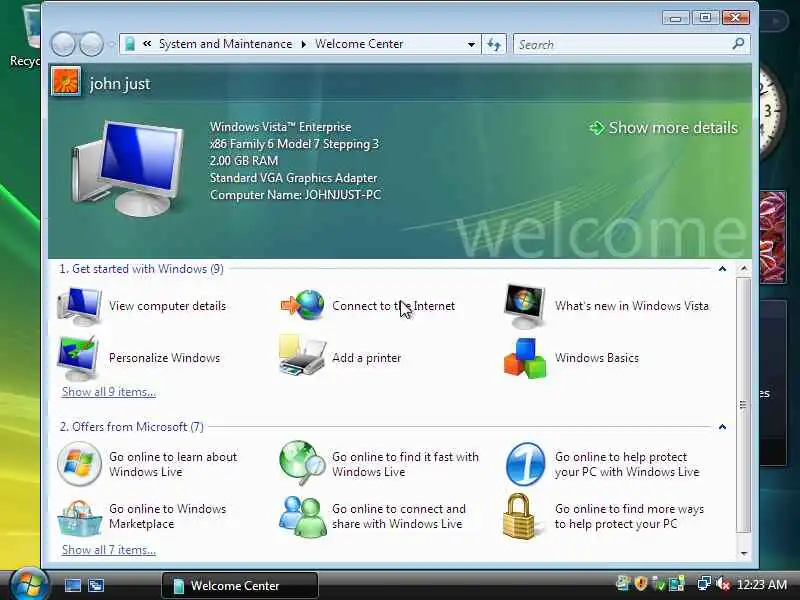Click the '2.00 GB RAM' text
This screenshot has width=800, height=600.
pyautogui.click(x=244, y=161)
